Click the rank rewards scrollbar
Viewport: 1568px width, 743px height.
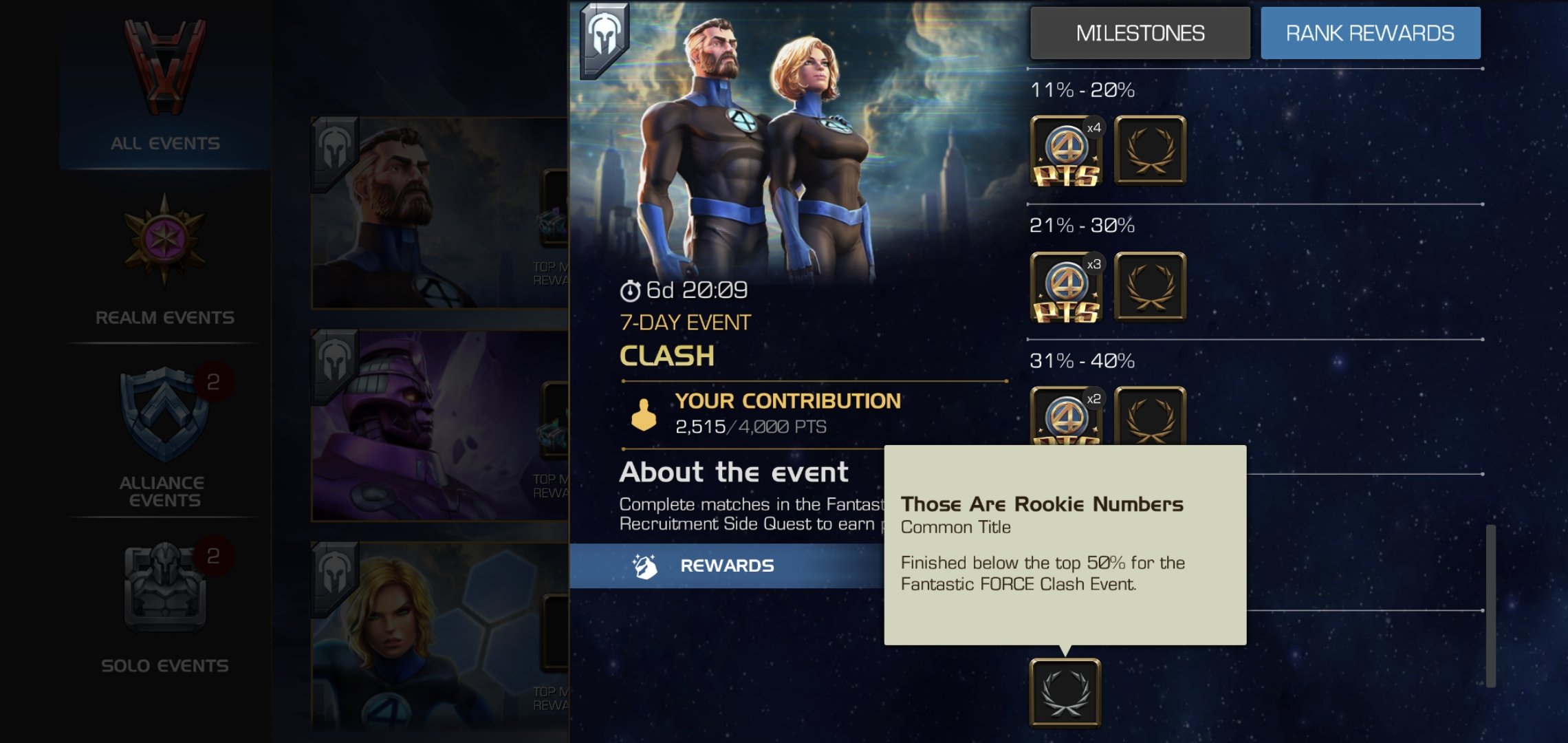click(x=1491, y=605)
